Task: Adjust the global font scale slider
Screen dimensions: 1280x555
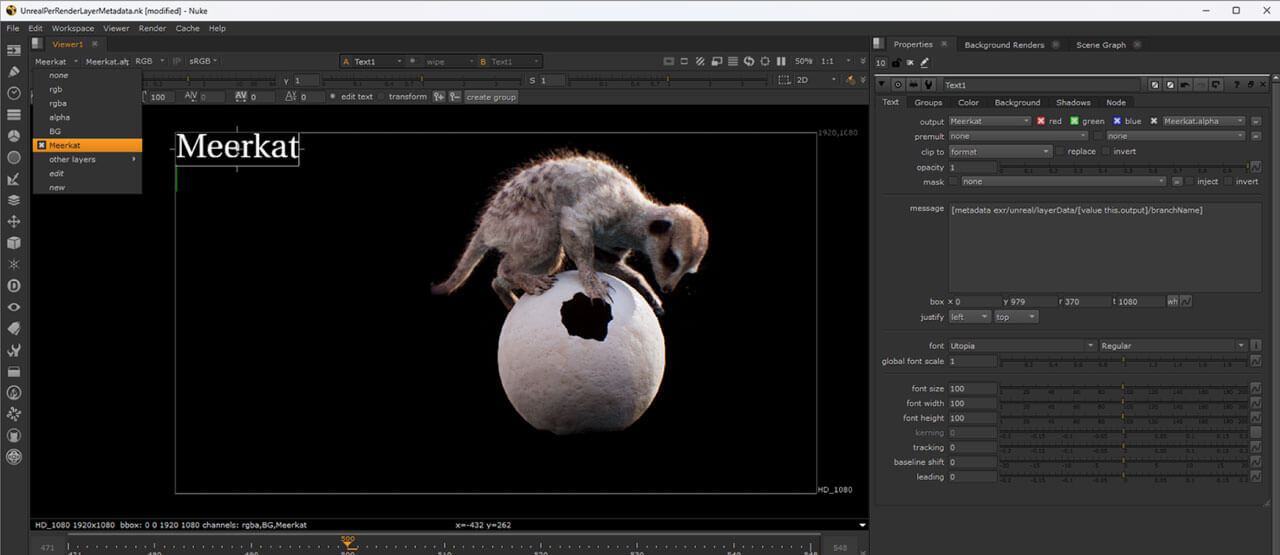Action: [1123, 361]
